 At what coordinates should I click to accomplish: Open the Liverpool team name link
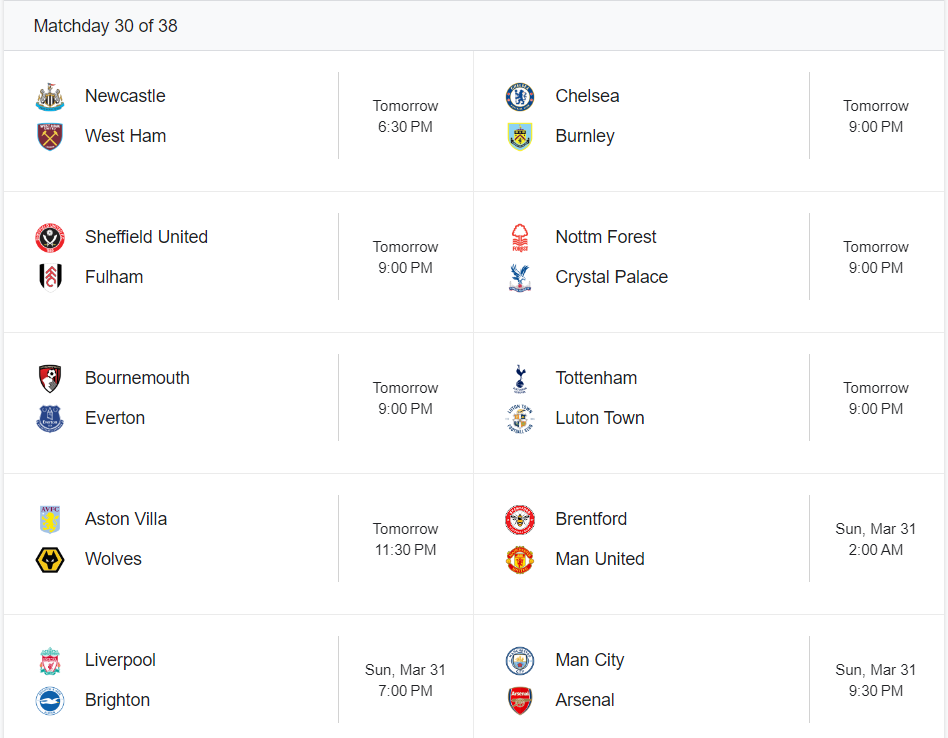tap(120, 660)
